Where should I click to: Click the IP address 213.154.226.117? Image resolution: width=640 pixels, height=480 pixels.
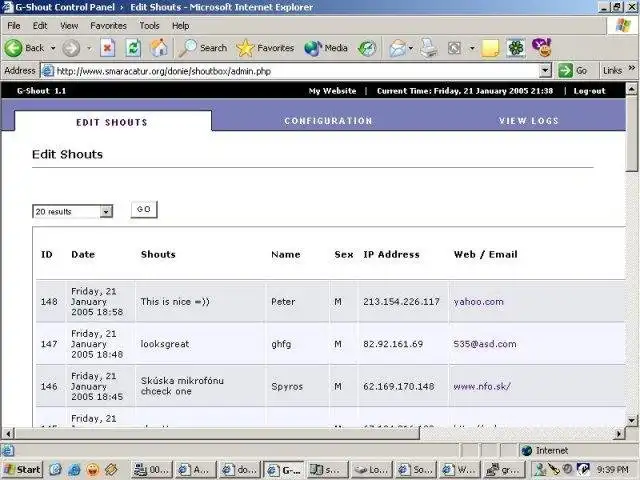coord(401,302)
